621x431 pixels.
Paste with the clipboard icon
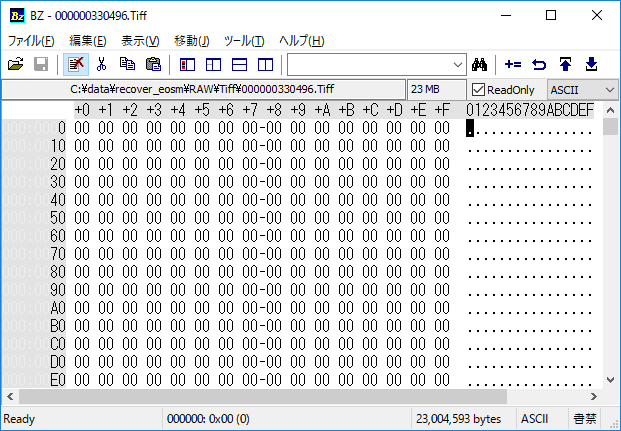(153, 64)
